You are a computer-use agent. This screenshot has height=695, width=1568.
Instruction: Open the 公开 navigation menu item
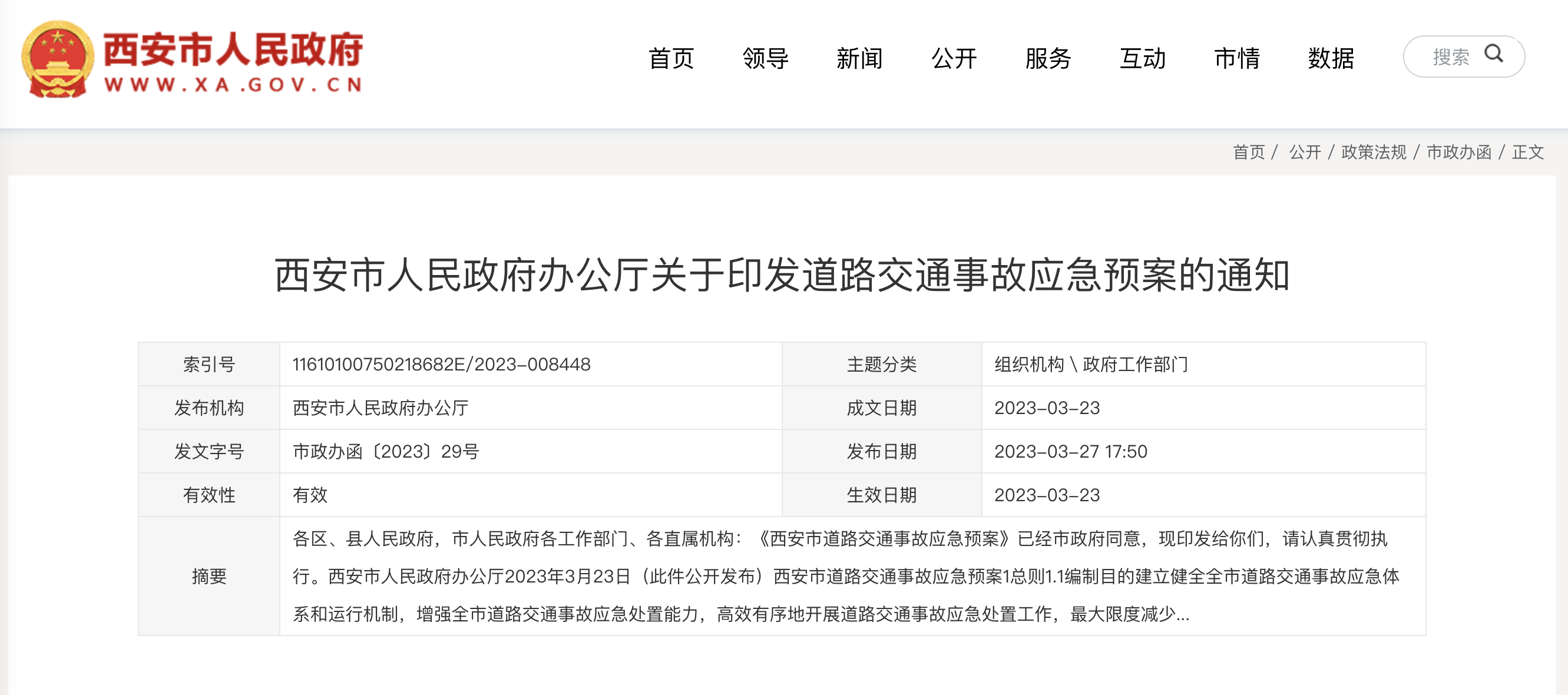tap(954, 58)
